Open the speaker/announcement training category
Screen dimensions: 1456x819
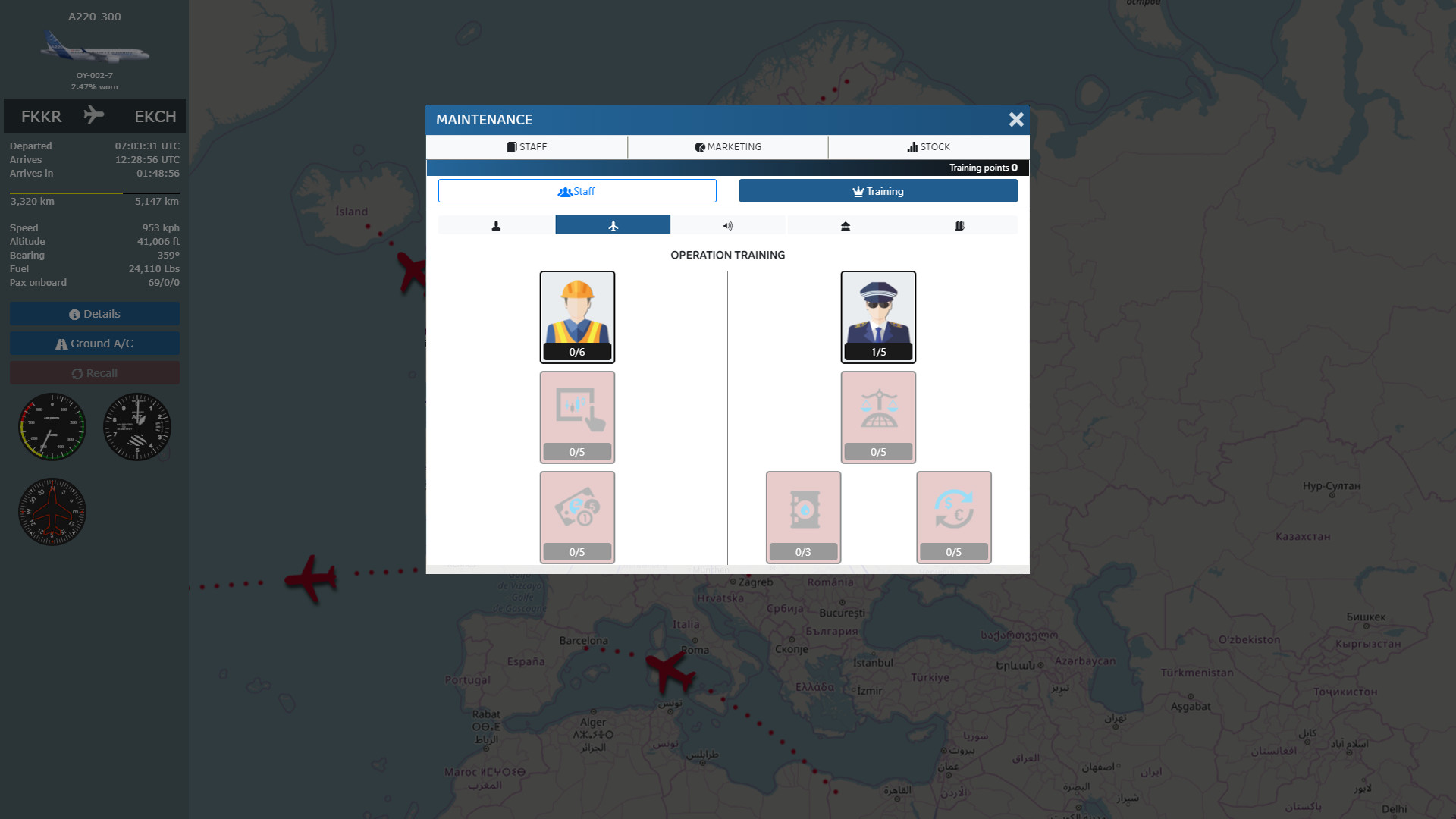click(x=728, y=224)
